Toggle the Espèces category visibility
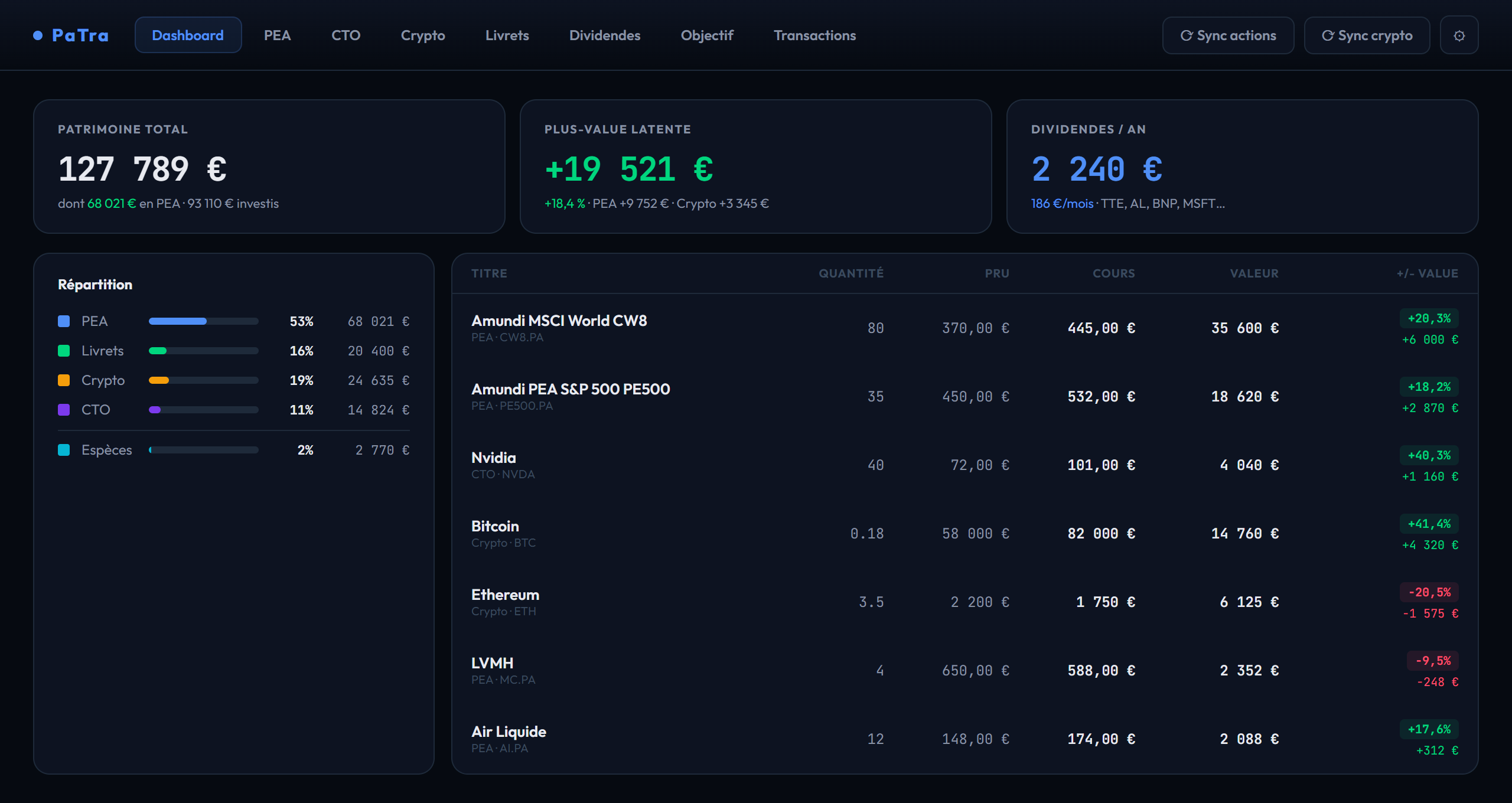 (x=106, y=449)
